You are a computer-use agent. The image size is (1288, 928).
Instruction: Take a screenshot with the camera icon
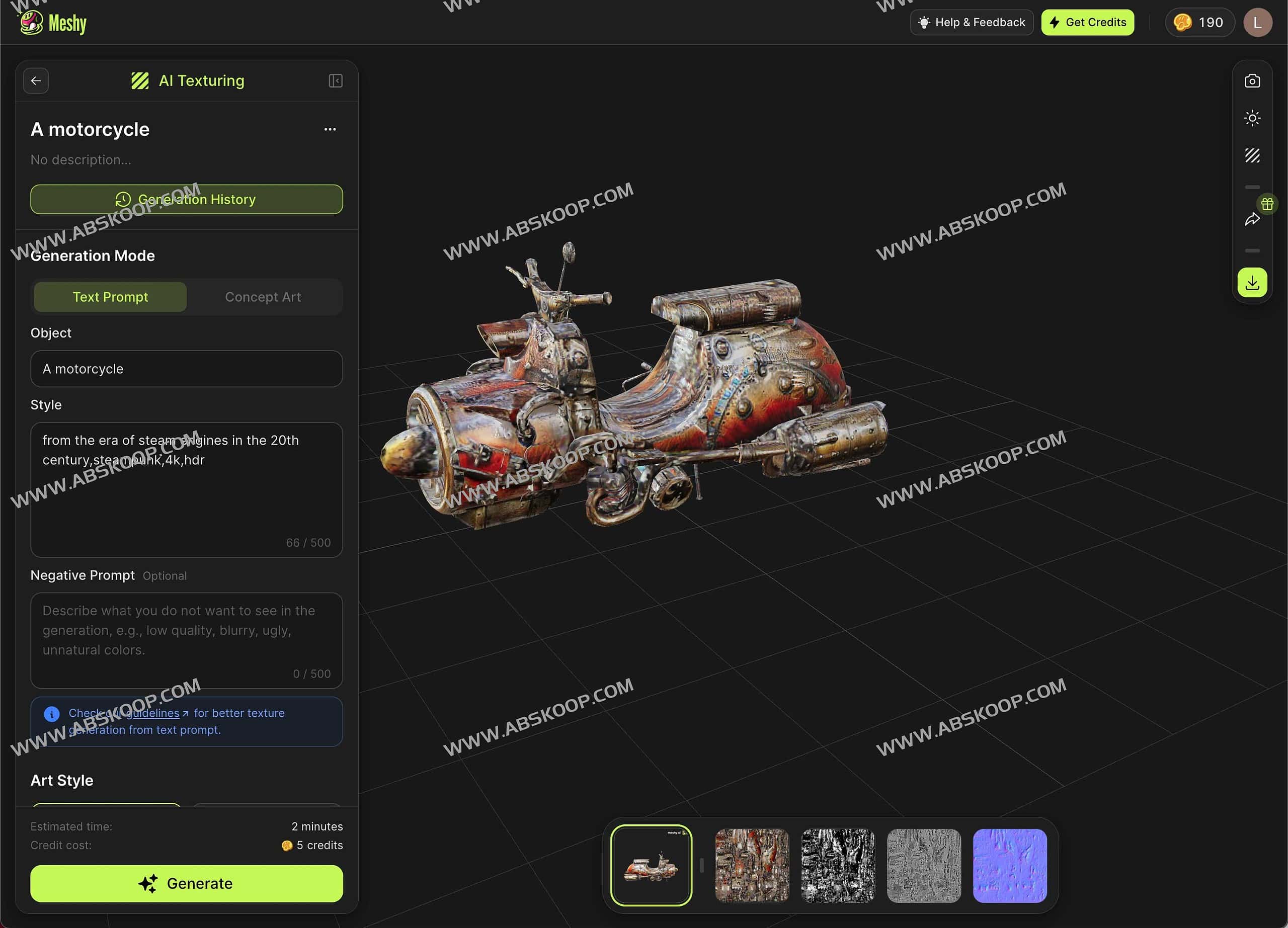coord(1252,81)
